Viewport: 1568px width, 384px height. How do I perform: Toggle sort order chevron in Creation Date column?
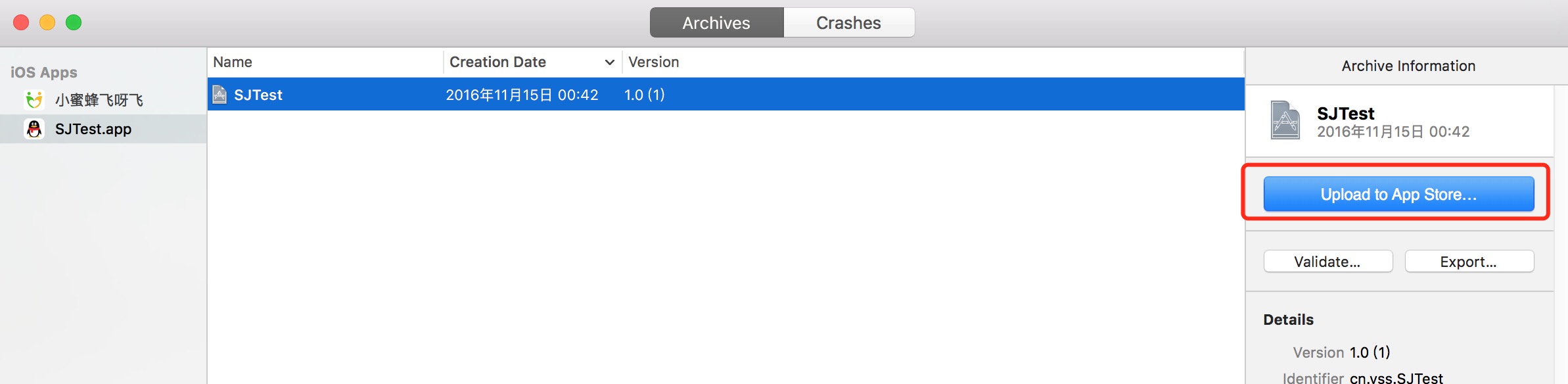pyautogui.click(x=609, y=62)
